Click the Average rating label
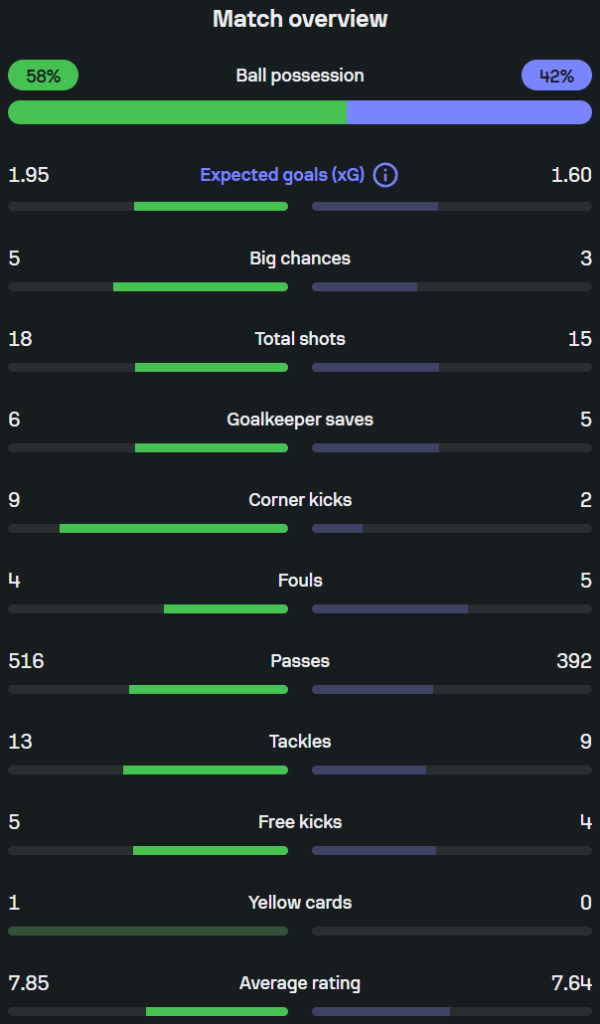The height and width of the screenshot is (1024, 600). click(300, 983)
